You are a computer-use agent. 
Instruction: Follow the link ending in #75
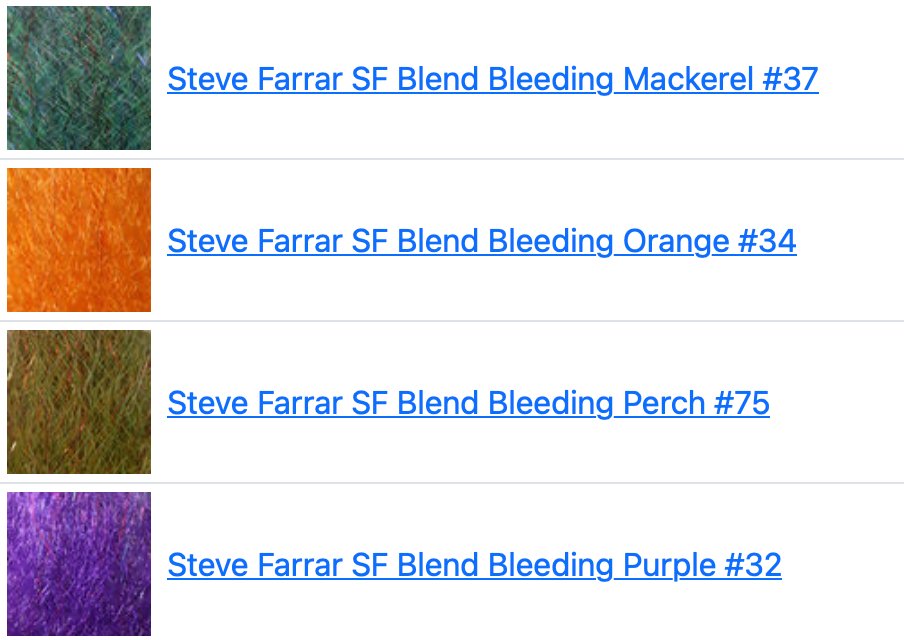click(468, 403)
